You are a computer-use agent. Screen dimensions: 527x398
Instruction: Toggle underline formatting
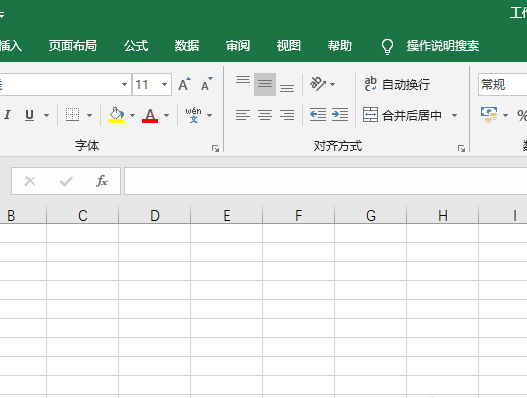[30, 115]
